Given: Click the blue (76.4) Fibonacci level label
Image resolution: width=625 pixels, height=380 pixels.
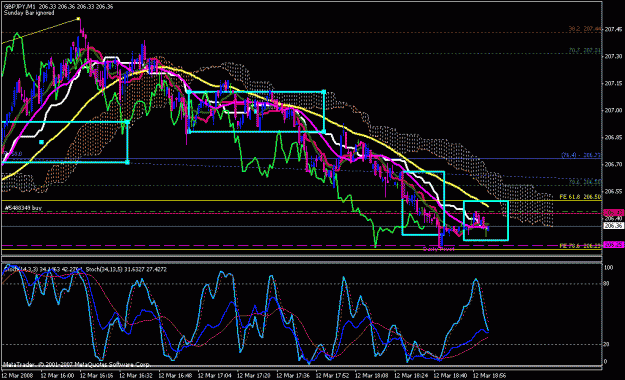Looking at the screenshot, I should (581, 155).
